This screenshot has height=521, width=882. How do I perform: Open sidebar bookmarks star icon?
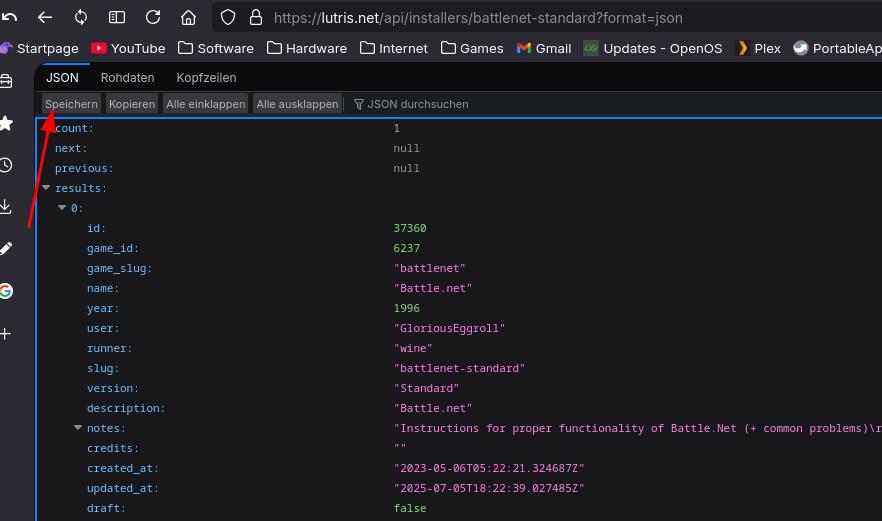click(6, 123)
